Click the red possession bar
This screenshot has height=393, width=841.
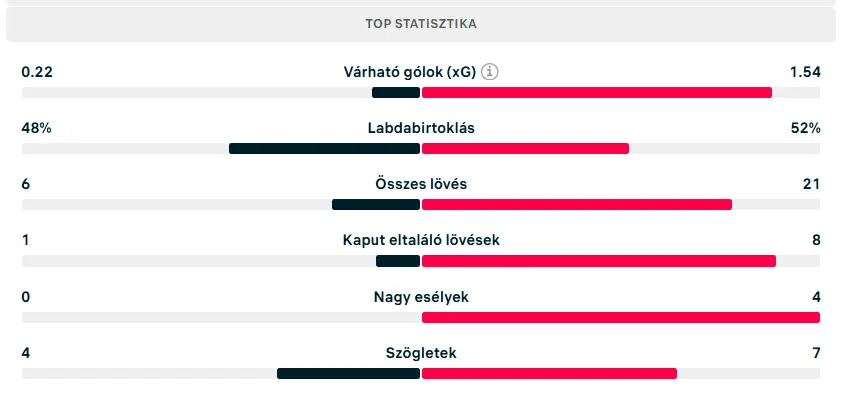click(x=526, y=149)
